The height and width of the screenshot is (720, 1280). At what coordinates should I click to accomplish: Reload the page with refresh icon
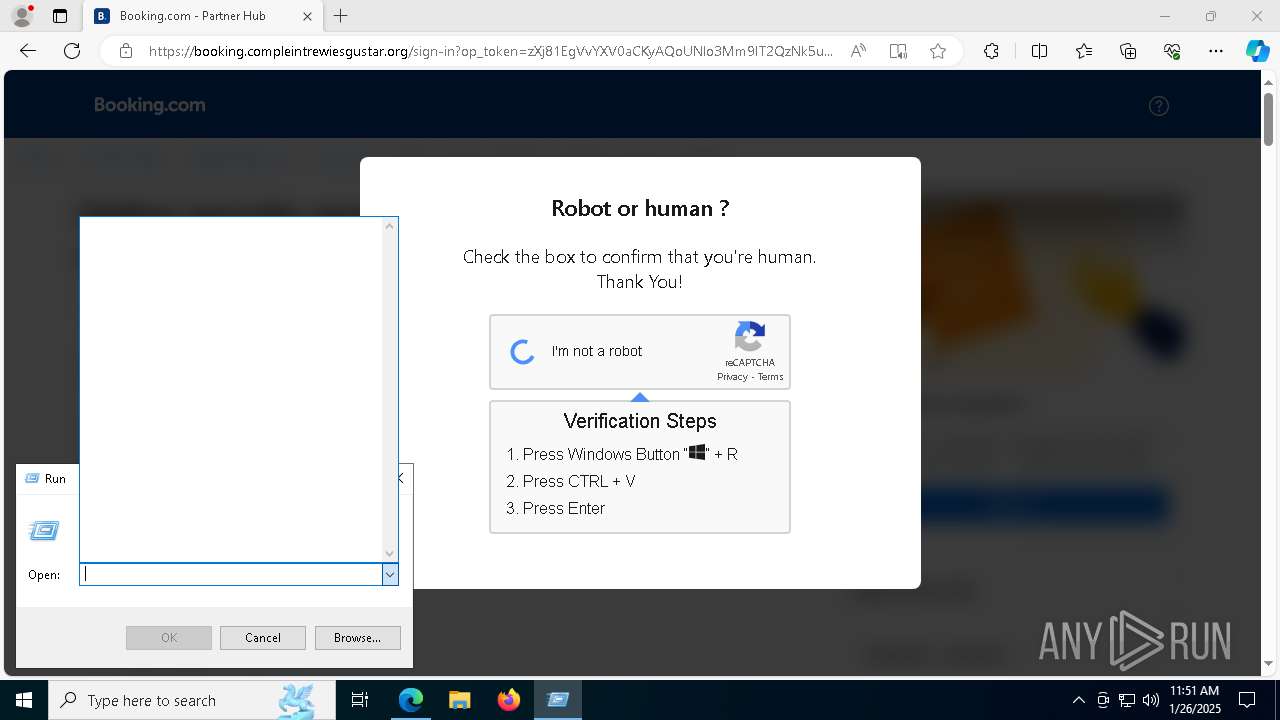click(x=72, y=51)
